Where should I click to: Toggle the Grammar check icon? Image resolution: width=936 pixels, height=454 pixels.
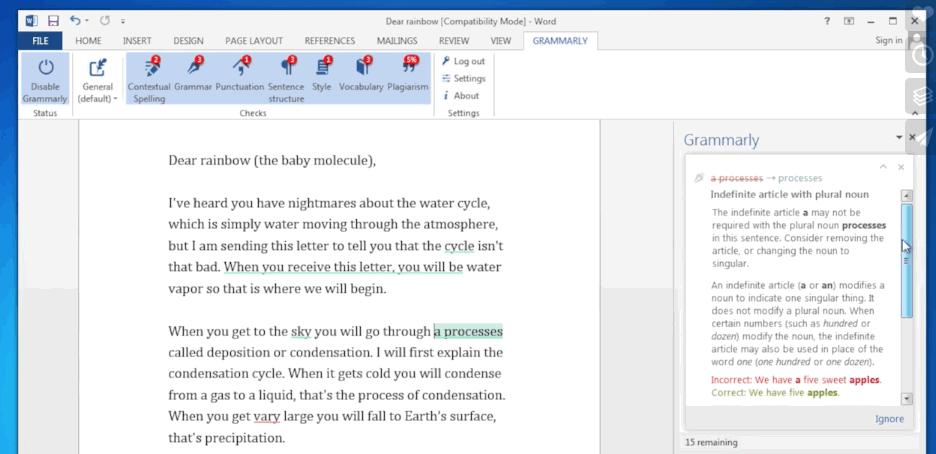click(193, 68)
